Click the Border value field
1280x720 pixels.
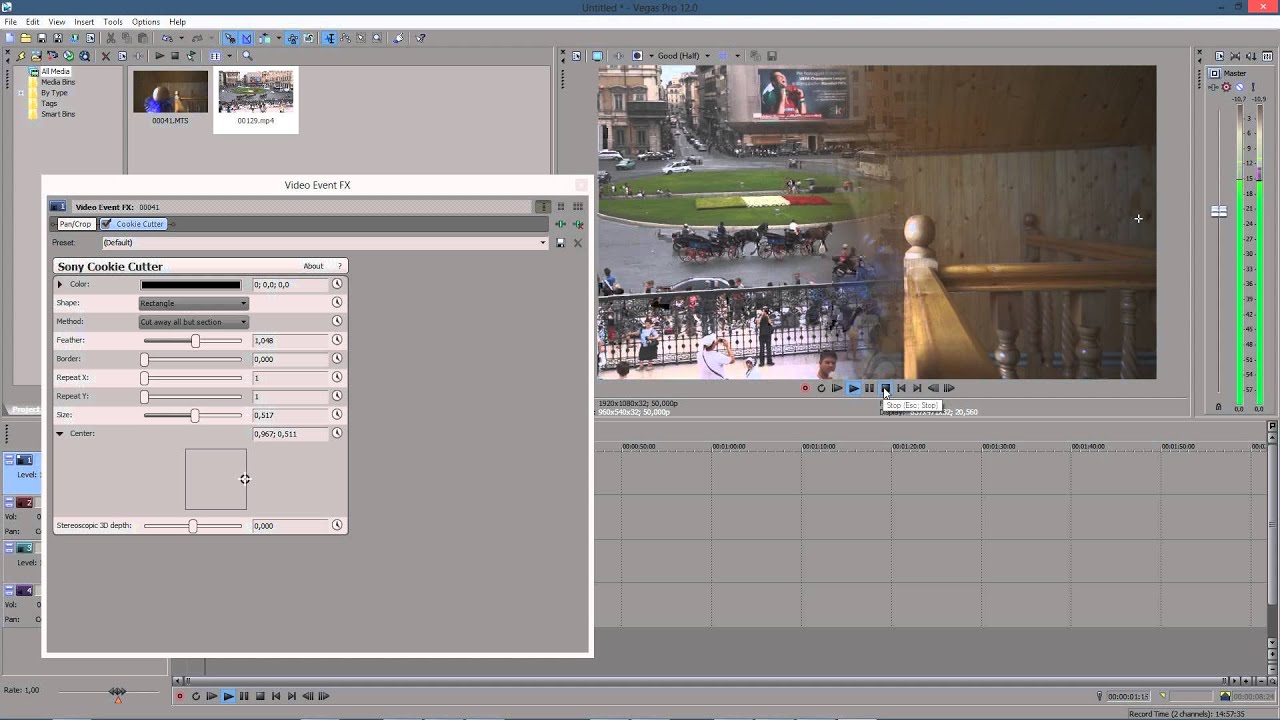click(289, 359)
